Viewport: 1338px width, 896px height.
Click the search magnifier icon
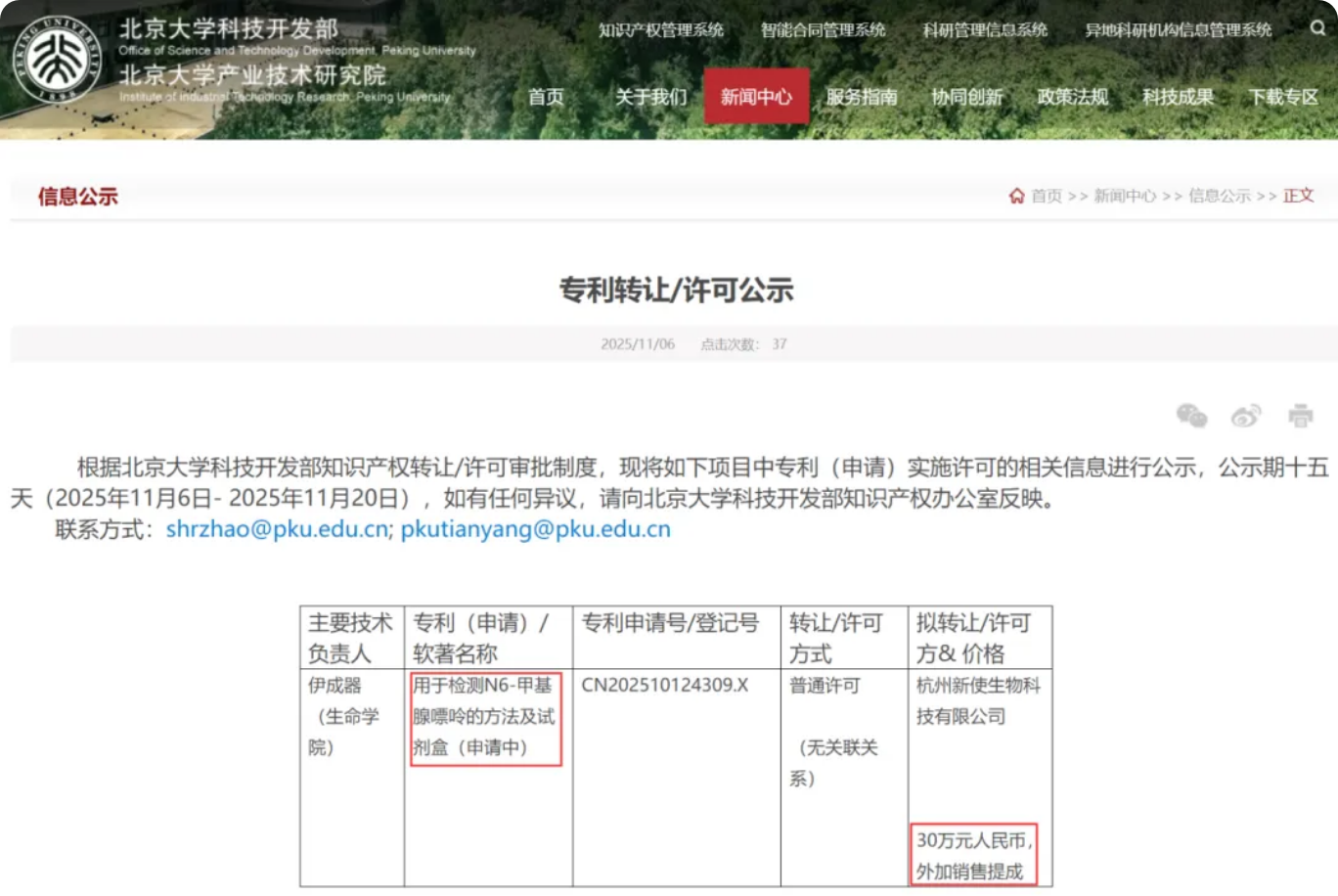point(1317,28)
